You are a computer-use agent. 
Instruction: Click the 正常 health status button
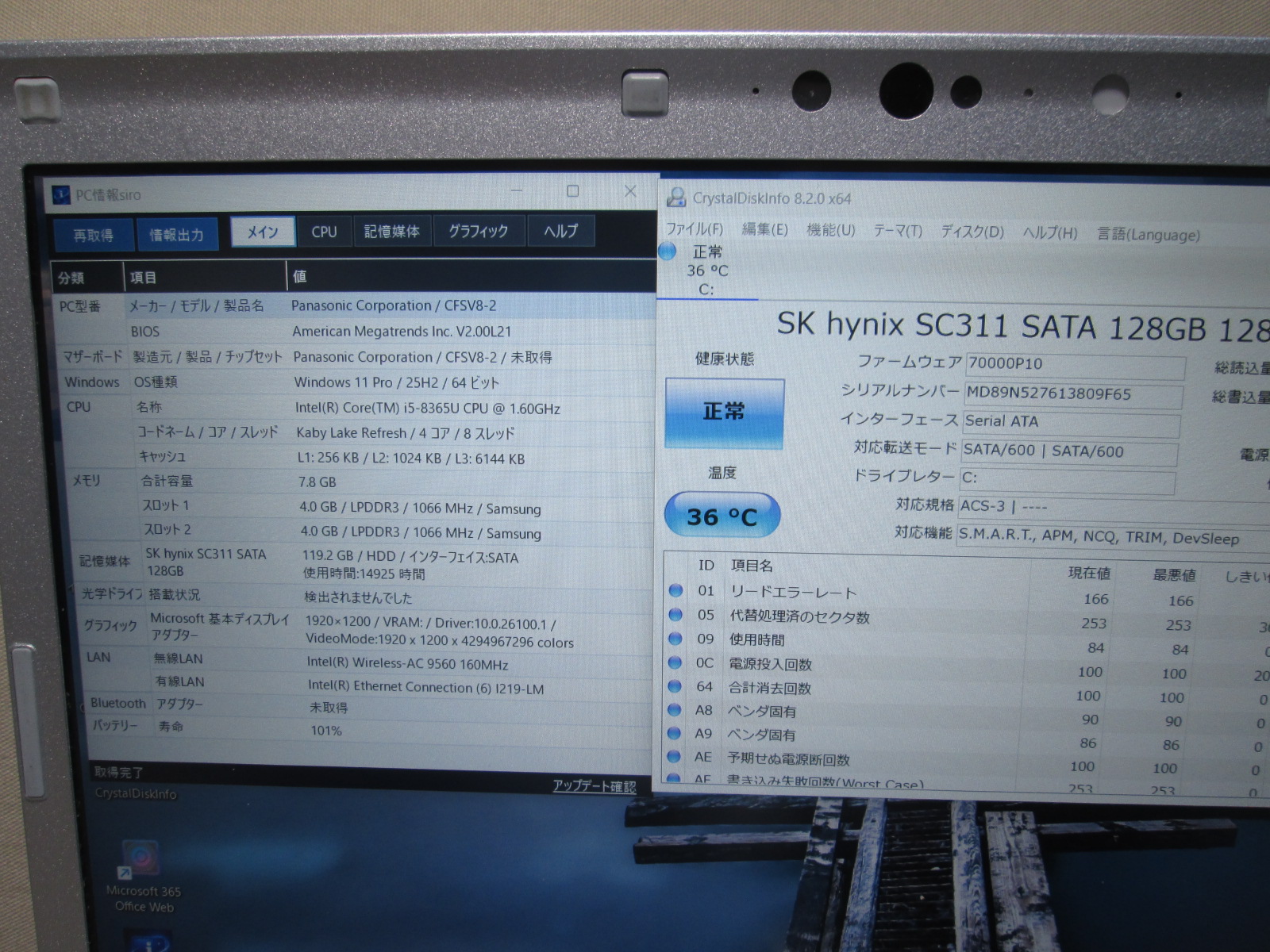coord(724,413)
